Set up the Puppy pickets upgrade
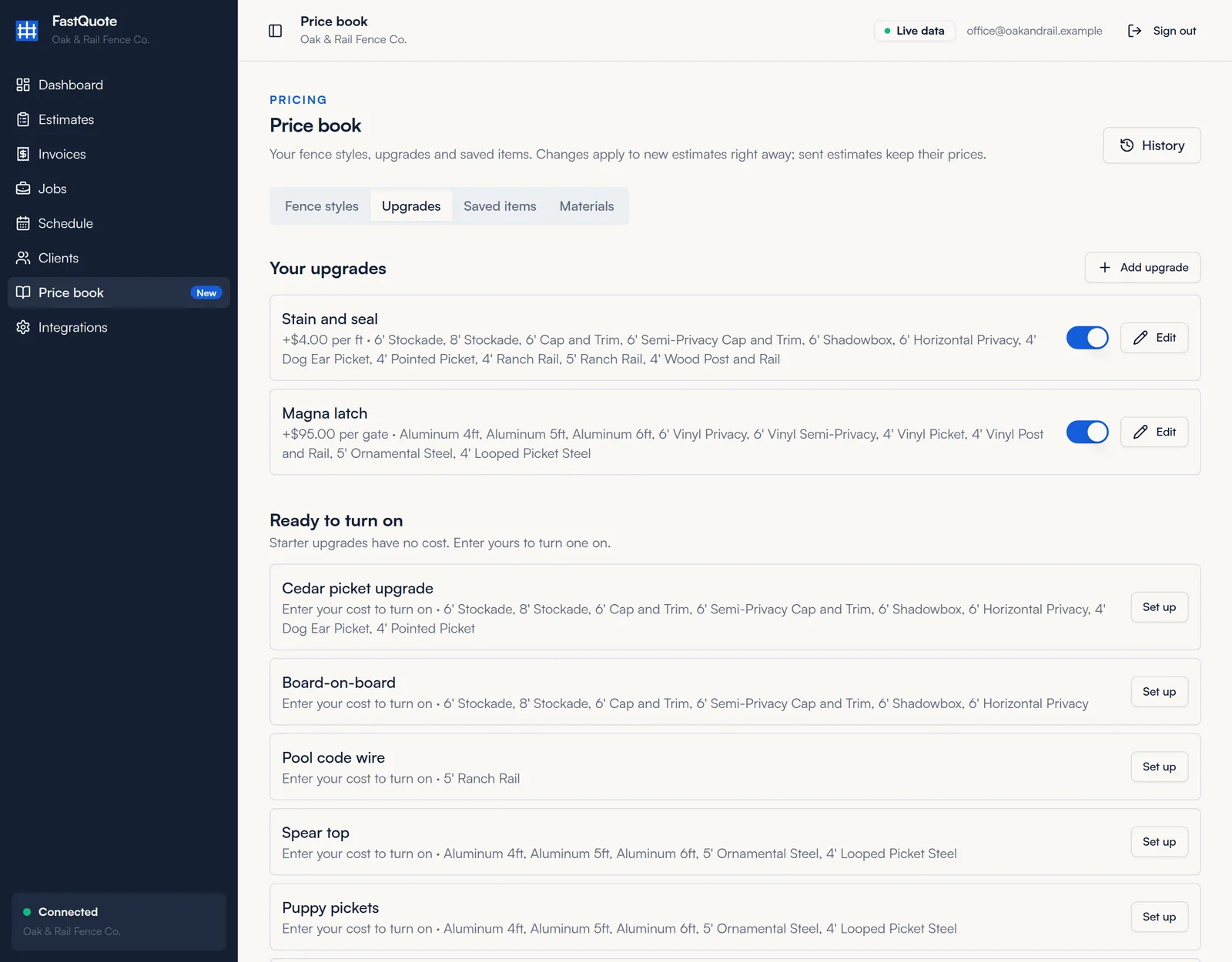Image resolution: width=1232 pixels, height=962 pixels. (x=1159, y=917)
